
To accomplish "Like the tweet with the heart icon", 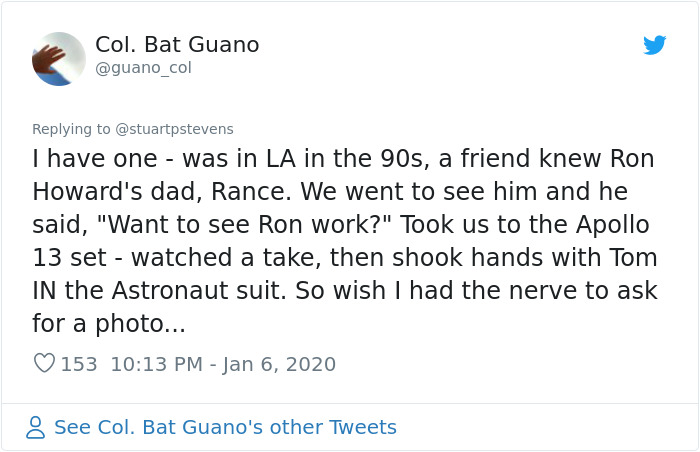I will [x=44, y=364].
